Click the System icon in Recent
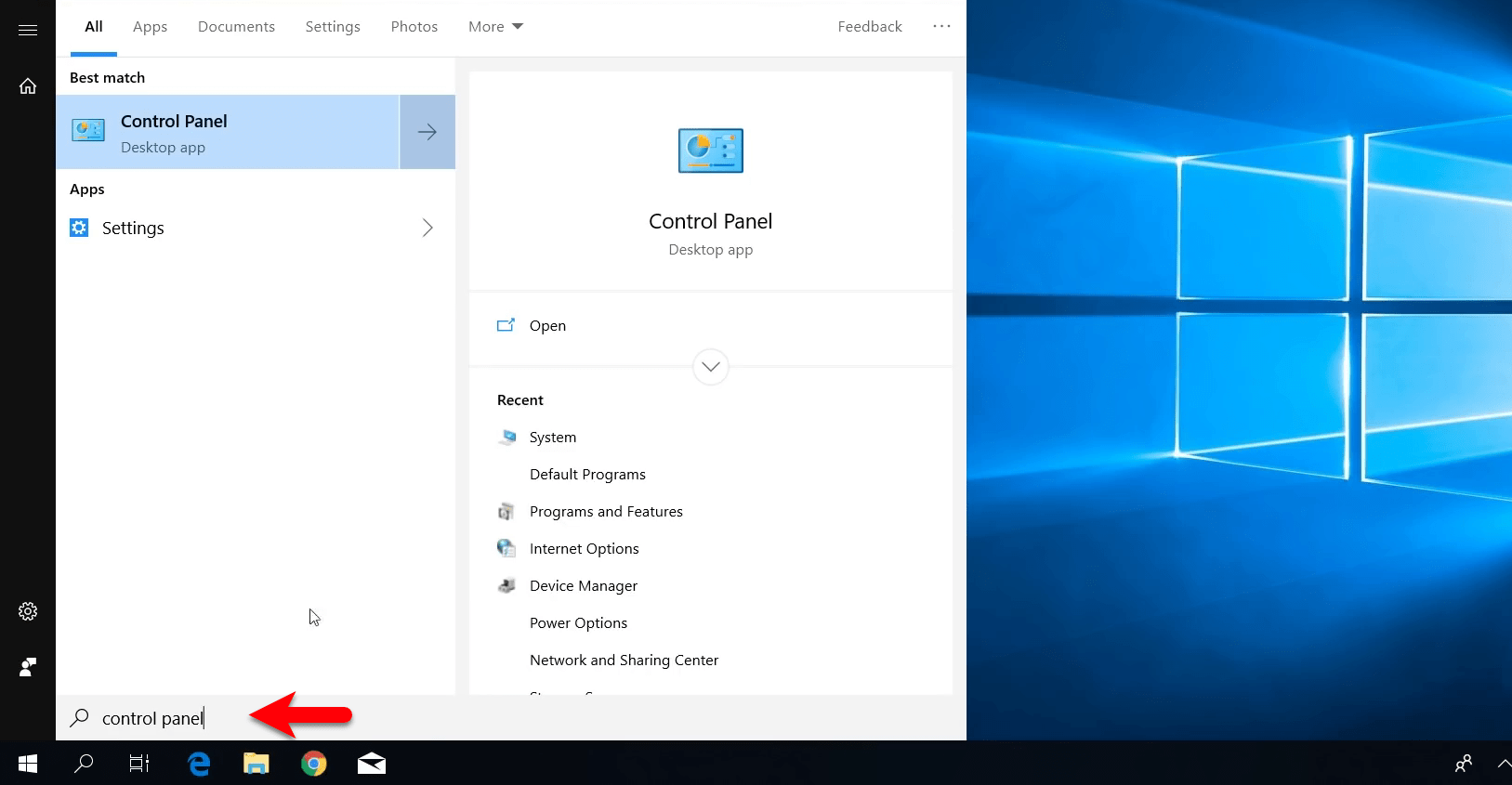Screen dimensions: 1512x785 tap(506, 437)
